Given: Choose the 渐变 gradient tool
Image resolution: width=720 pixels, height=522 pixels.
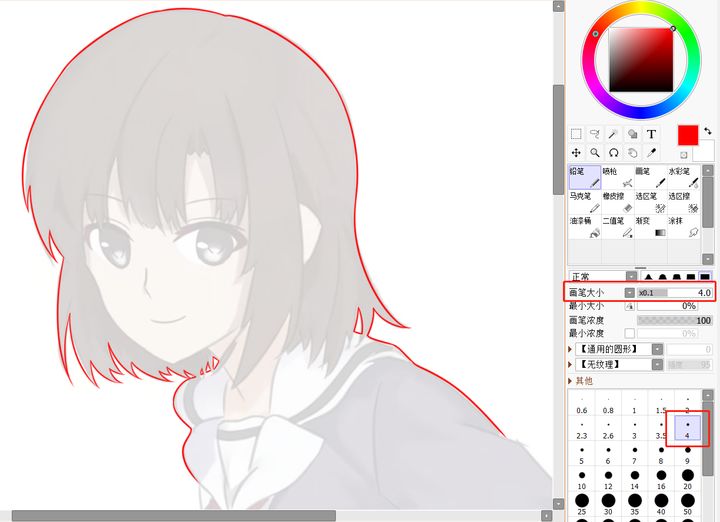Looking at the screenshot, I should pos(651,227).
